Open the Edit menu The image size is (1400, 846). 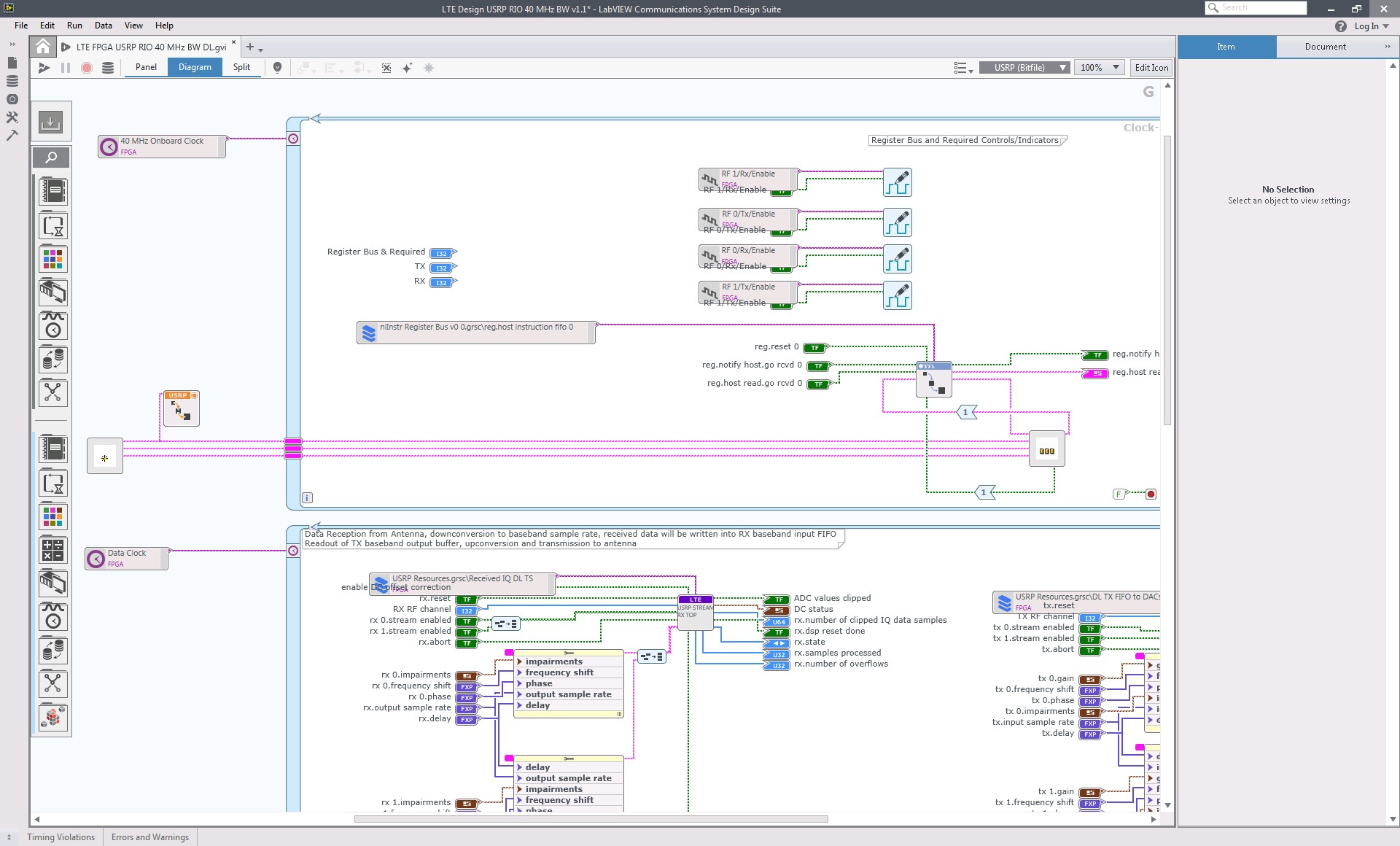click(x=47, y=26)
